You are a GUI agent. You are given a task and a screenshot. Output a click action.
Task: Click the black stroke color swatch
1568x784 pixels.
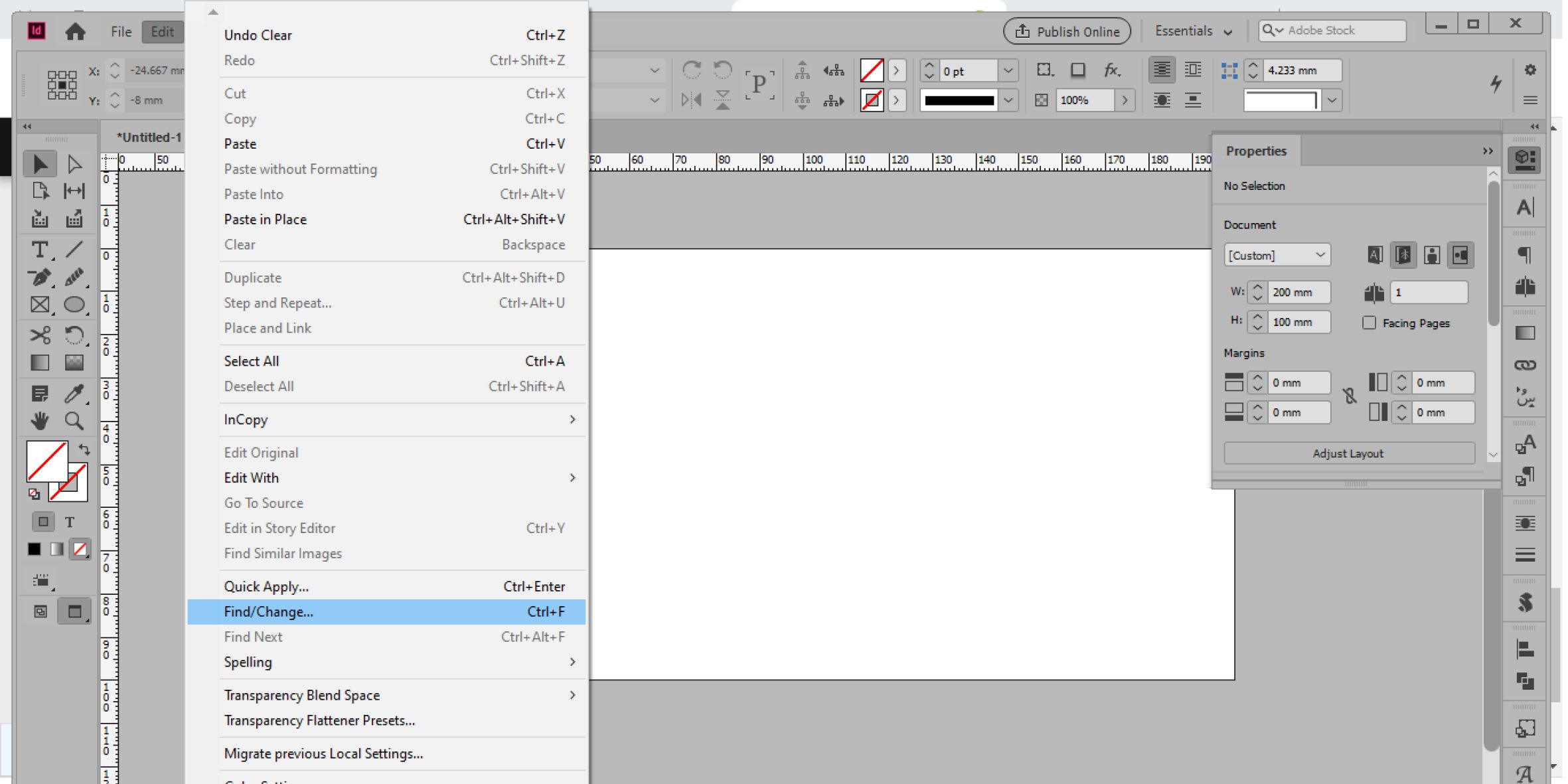click(x=959, y=100)
